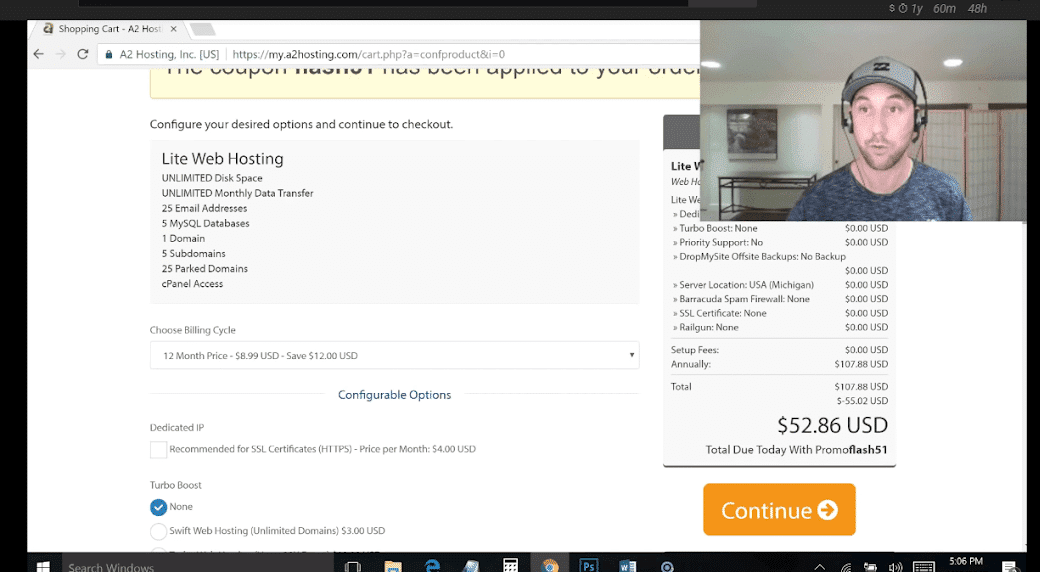Open the Choose Billing Cycle dropdown
Screen dimensions: 1040x572
click(395, 355)
